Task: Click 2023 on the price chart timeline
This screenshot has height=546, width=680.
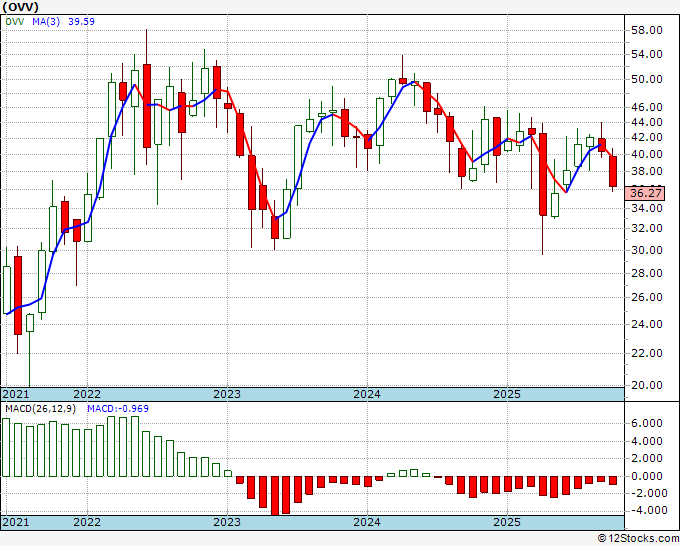Action: pyautogui.click(x=227, y=394)
